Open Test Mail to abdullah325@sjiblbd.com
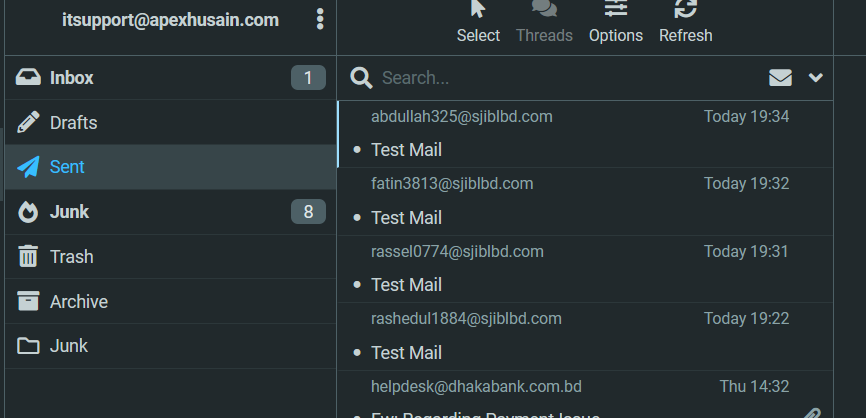Viewport: 866px width, 418px height. 406,150
